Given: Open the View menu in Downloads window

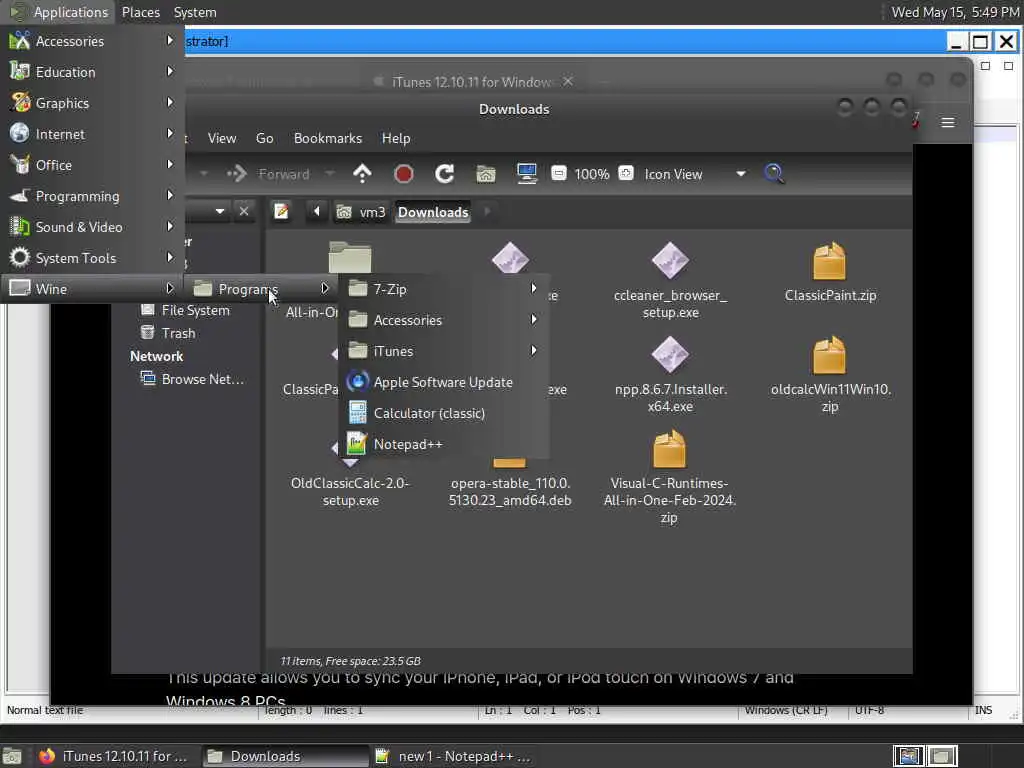Looking at the screenshot, I should click(222, 138).
